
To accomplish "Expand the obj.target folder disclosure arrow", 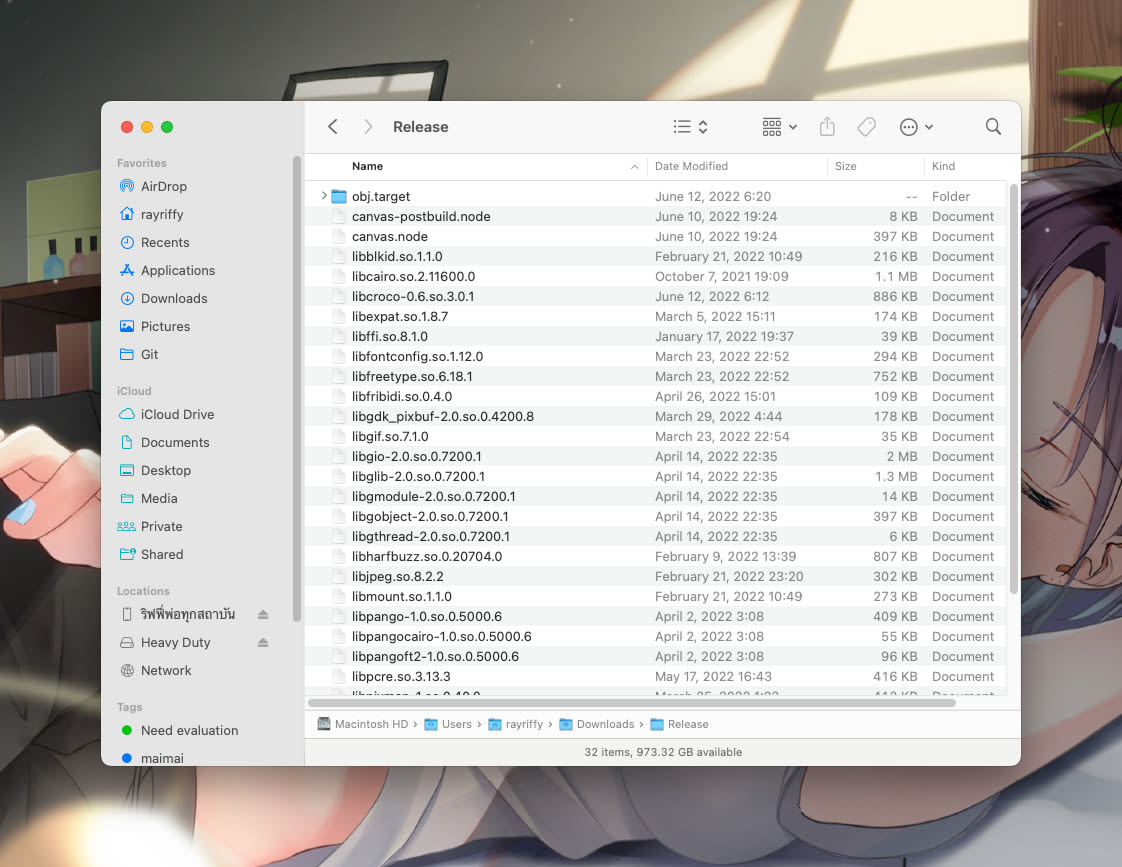I will [x=323, y=195].
